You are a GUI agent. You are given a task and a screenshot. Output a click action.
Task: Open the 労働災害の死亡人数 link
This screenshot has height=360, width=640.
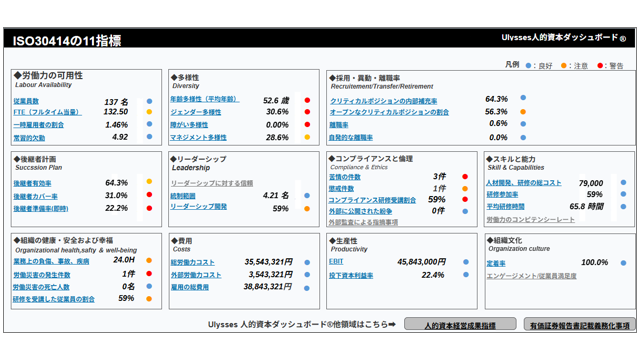coord(41,287)
